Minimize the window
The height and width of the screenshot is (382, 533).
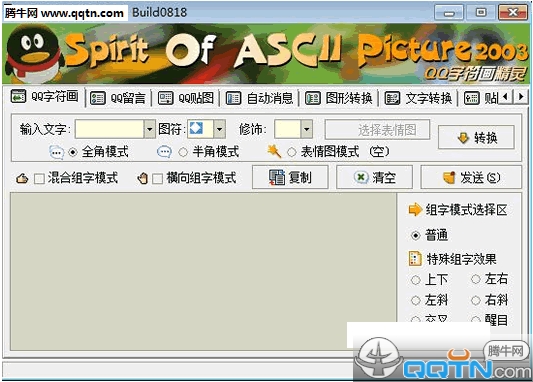click(x=449, y=13)
